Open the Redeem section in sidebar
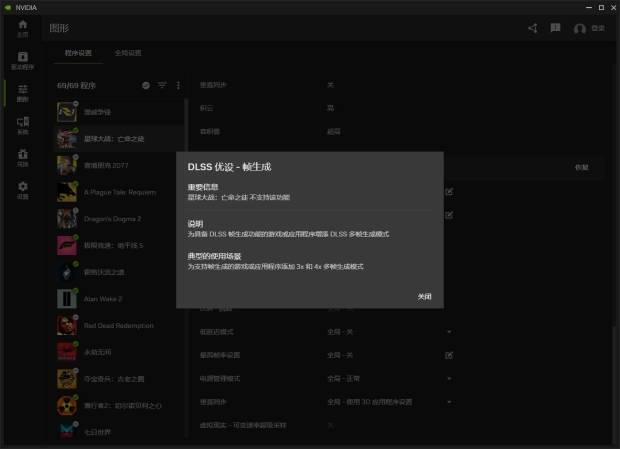 (x=23, y=158)
